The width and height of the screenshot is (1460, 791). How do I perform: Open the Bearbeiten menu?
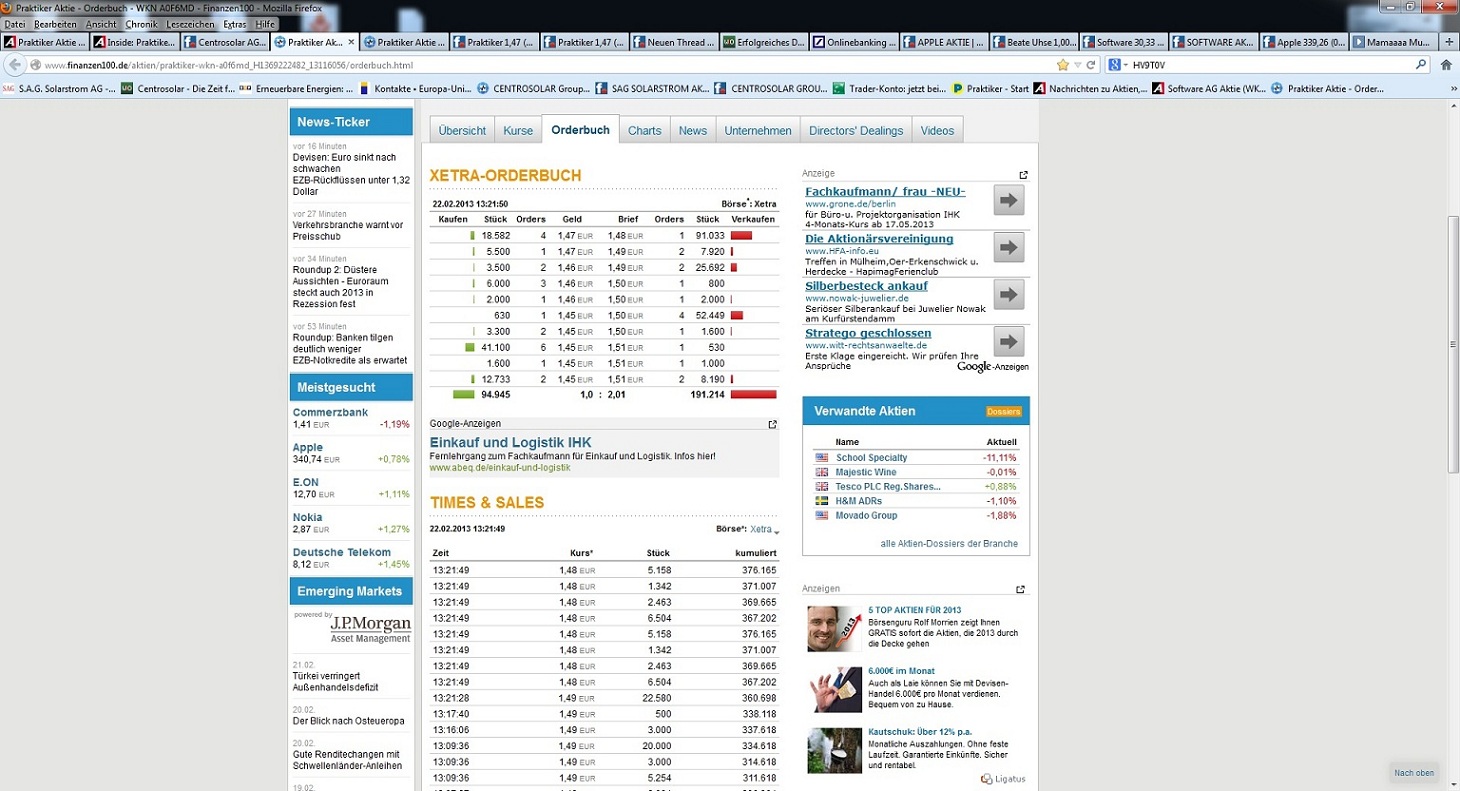55,24
